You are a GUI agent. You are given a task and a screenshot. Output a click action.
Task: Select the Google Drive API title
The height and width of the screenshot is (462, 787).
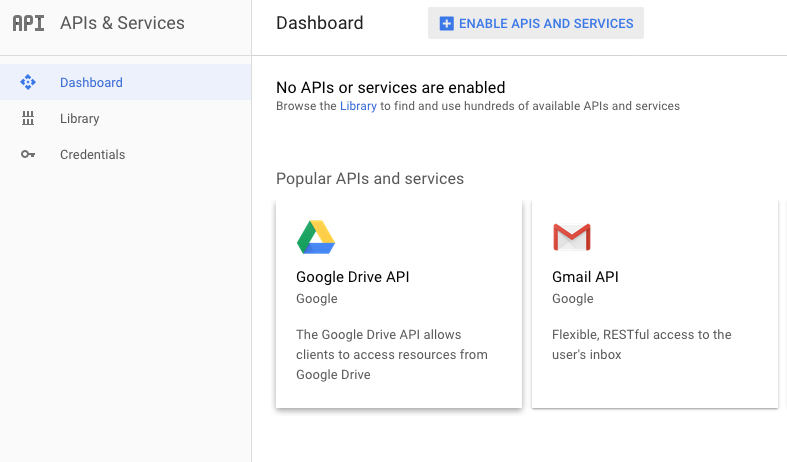(352, 277)
